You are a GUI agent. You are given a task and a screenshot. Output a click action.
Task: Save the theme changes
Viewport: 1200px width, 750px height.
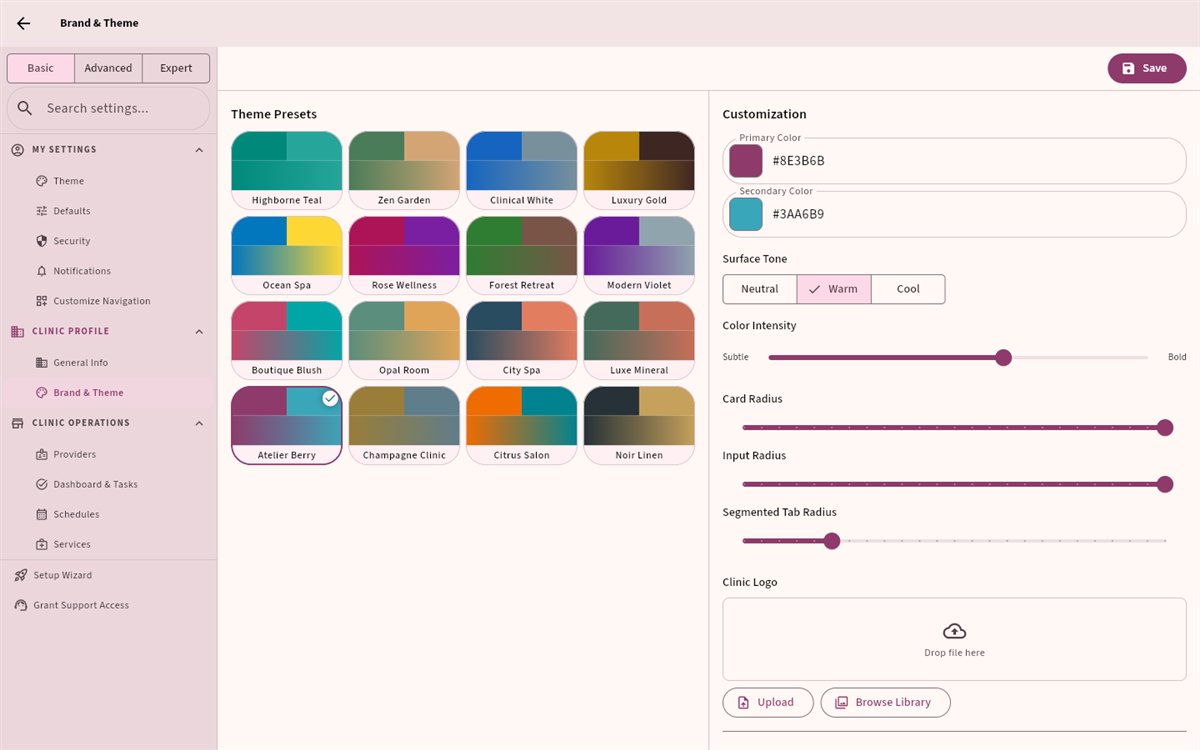1147,68
